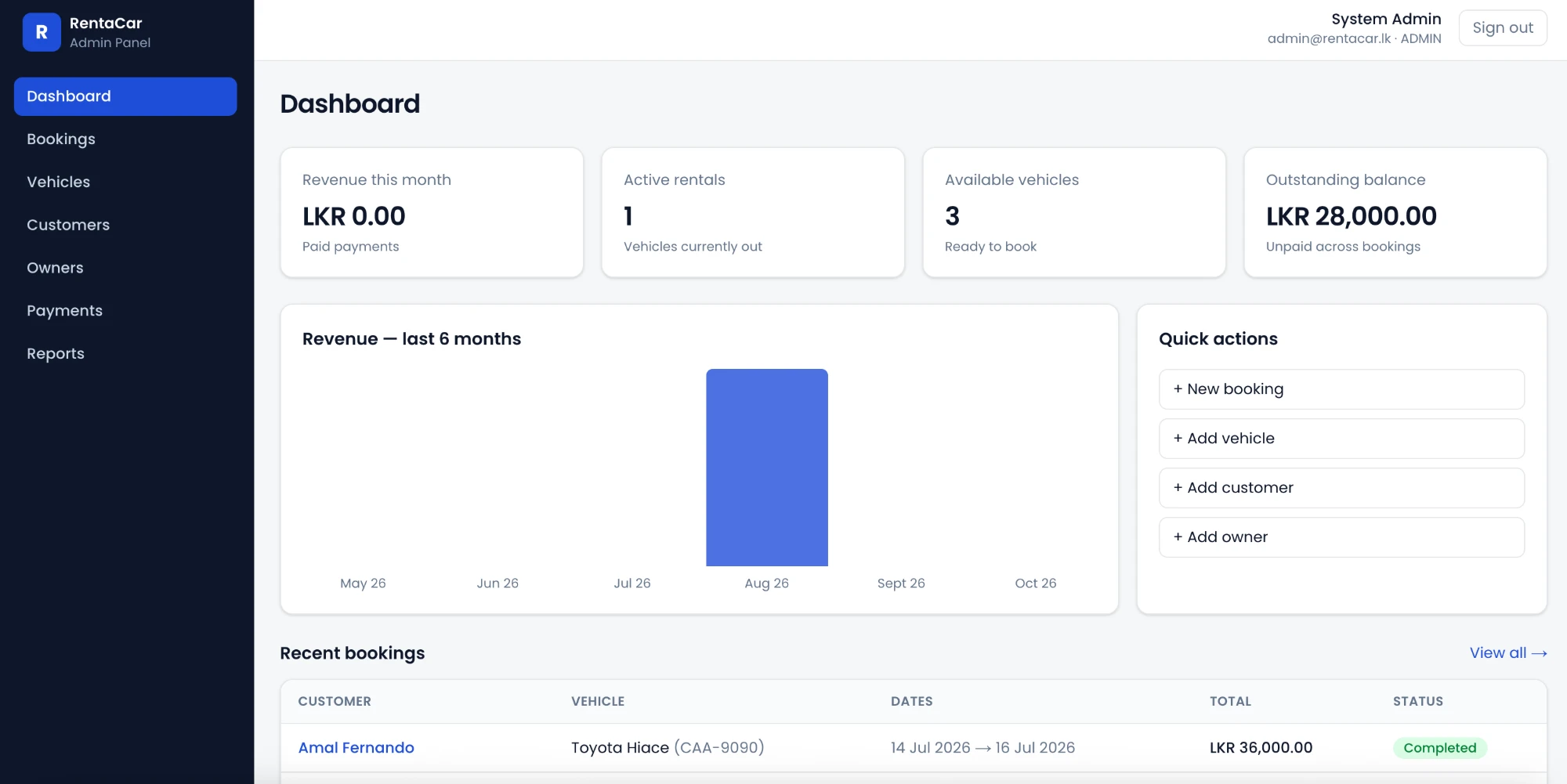Click the Recent bookings heading

[x=353, y=653]
